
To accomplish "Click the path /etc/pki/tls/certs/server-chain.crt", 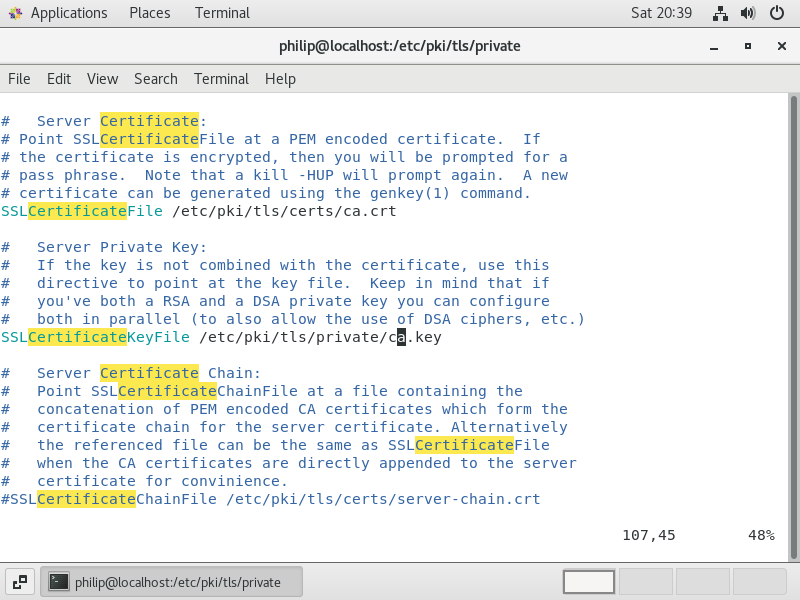I will (x=383, y=499).
